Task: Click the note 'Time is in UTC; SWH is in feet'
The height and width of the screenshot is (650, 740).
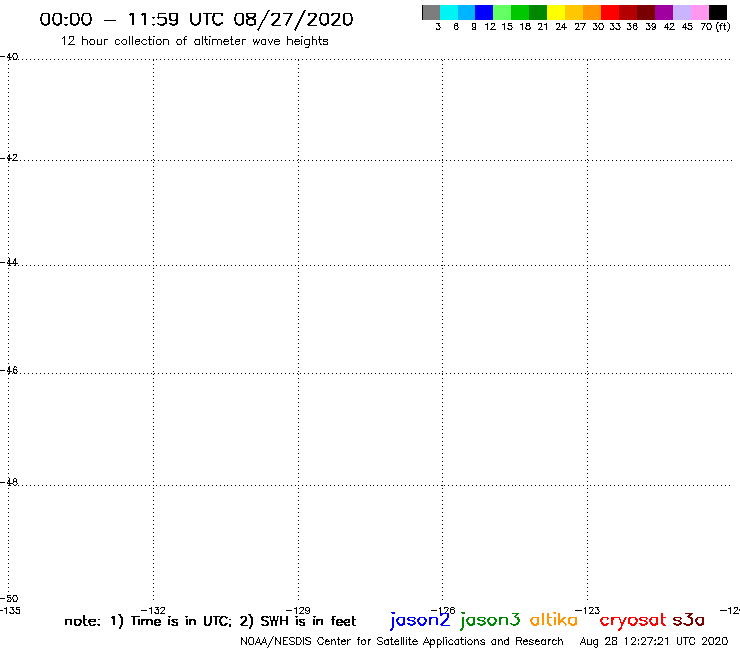Action: click(210, 621)
